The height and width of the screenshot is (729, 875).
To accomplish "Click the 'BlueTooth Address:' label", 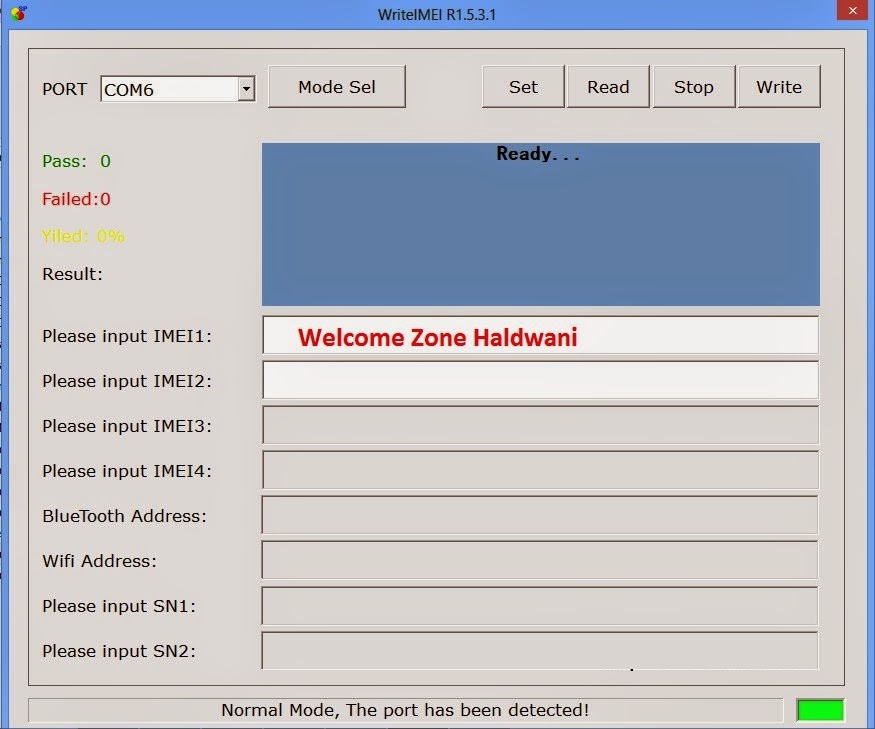I will click(x=124, y=516).
